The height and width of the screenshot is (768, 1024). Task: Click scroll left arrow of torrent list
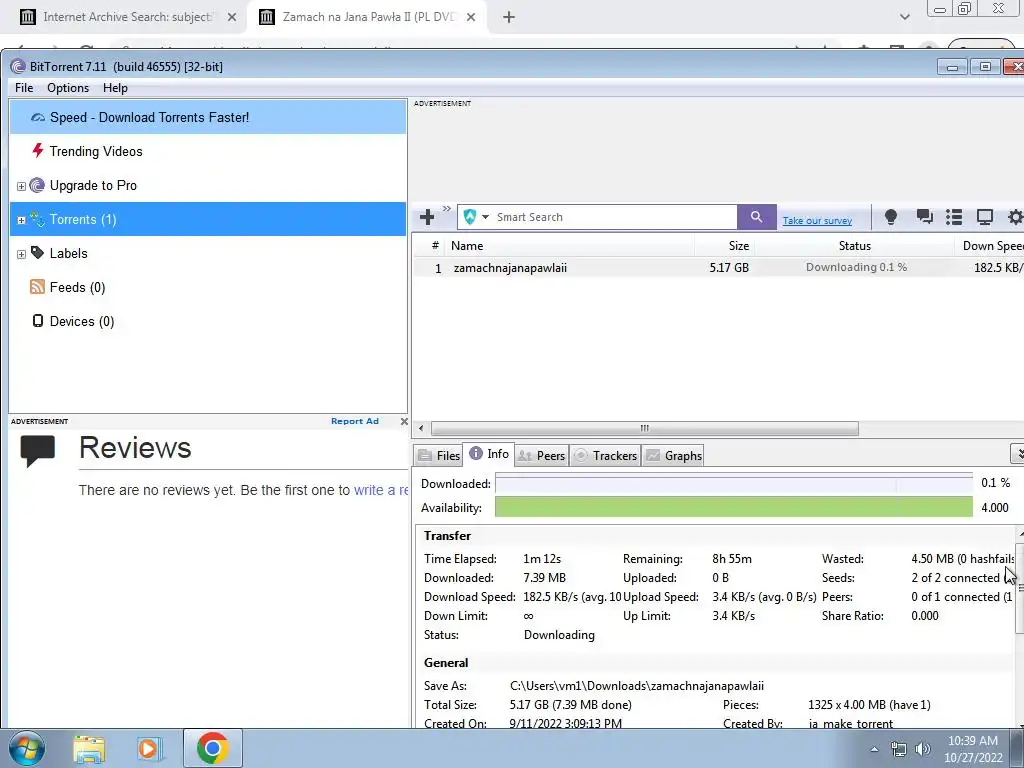pos(421,428)
